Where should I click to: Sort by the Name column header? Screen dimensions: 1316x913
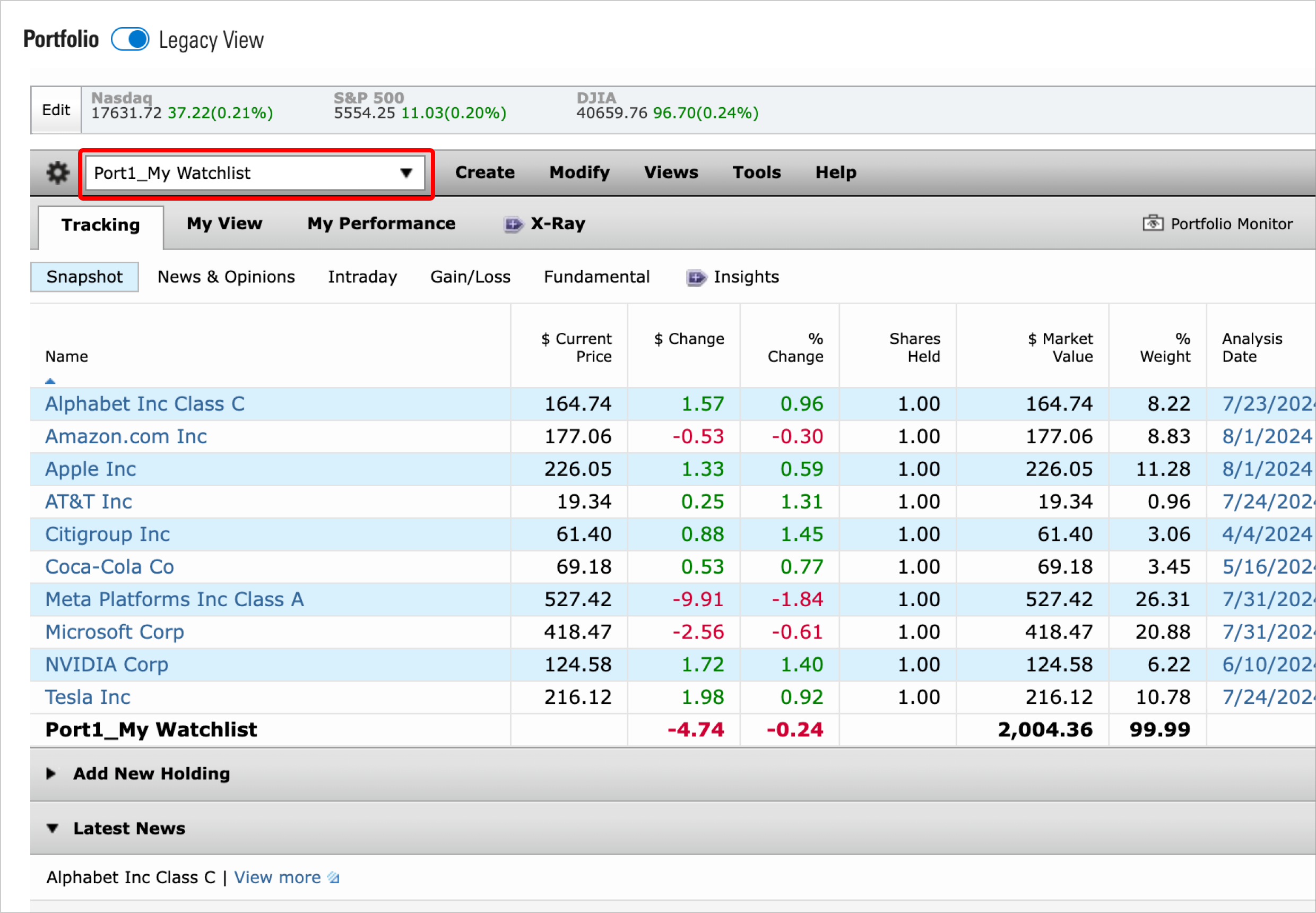pos(66,356)
